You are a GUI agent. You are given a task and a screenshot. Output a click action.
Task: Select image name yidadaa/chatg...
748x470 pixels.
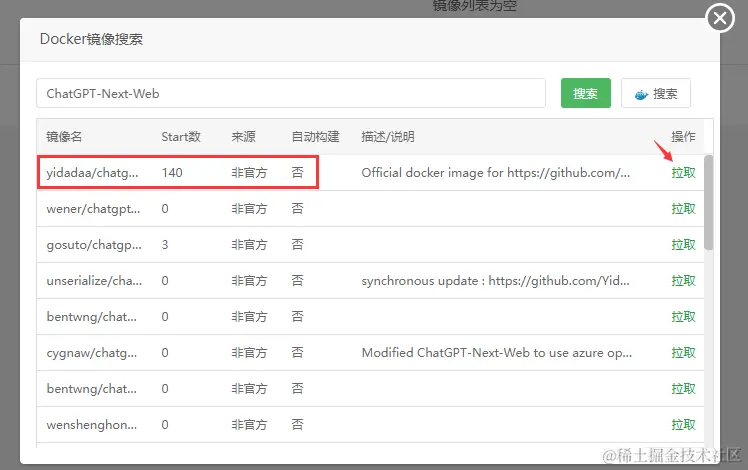click(x=92, y=173)
